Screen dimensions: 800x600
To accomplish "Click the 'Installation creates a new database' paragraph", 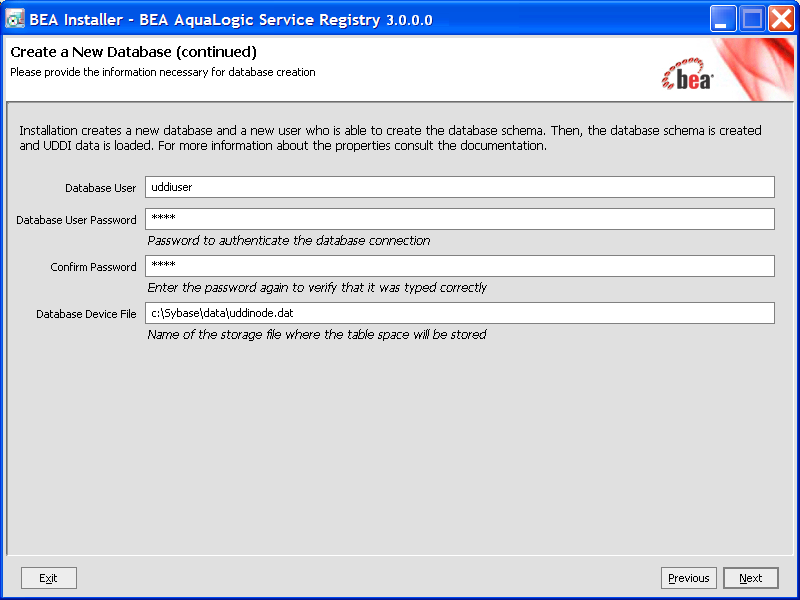I will point(390,138).
